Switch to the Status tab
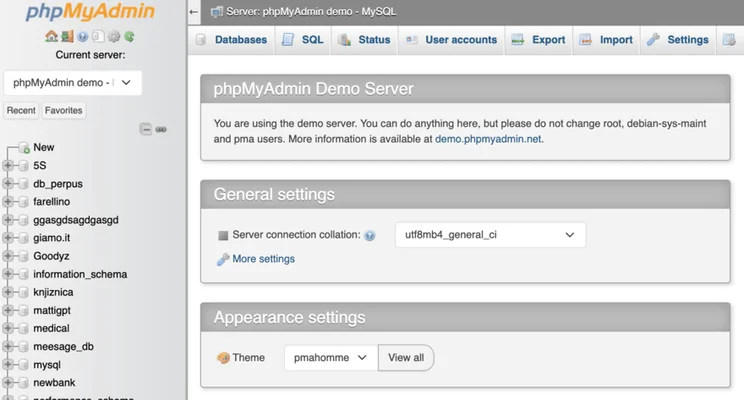 point(364,40)
